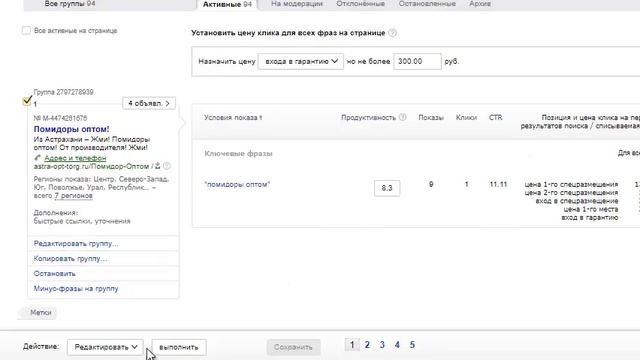Check 'Все активные на странице' checkbox
The height and width of the screenshot is (360, 640).
(x=26, y=31)
